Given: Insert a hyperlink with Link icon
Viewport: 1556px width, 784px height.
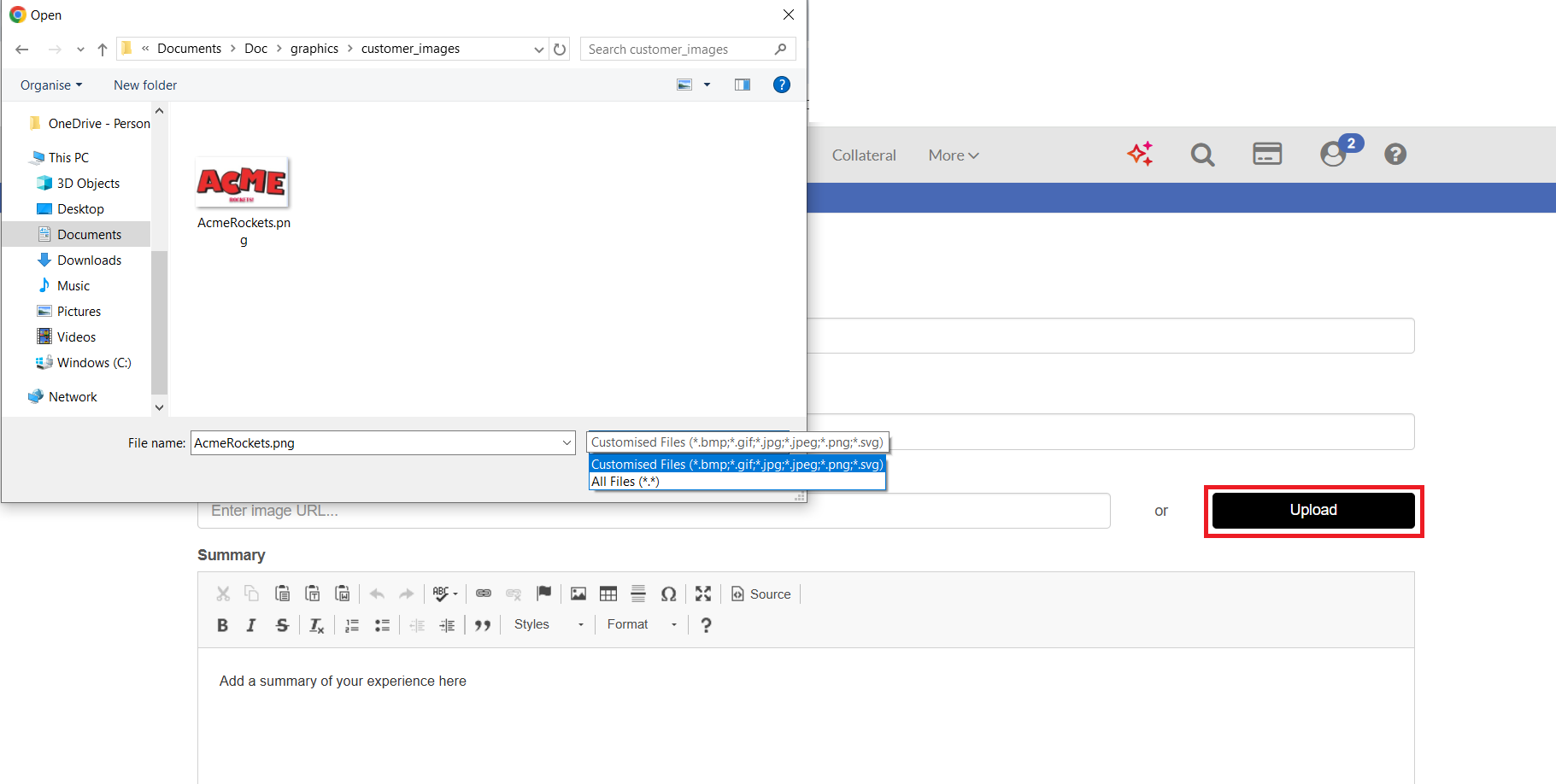Looking at the screenshot, I should pyautogui.click(x=484, y=594).
